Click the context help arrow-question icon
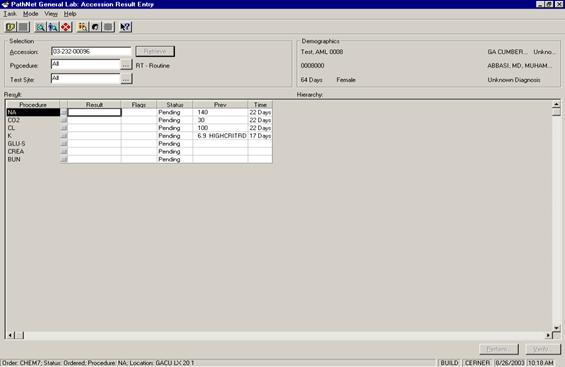Screen dimensions: 565x367 125,27
